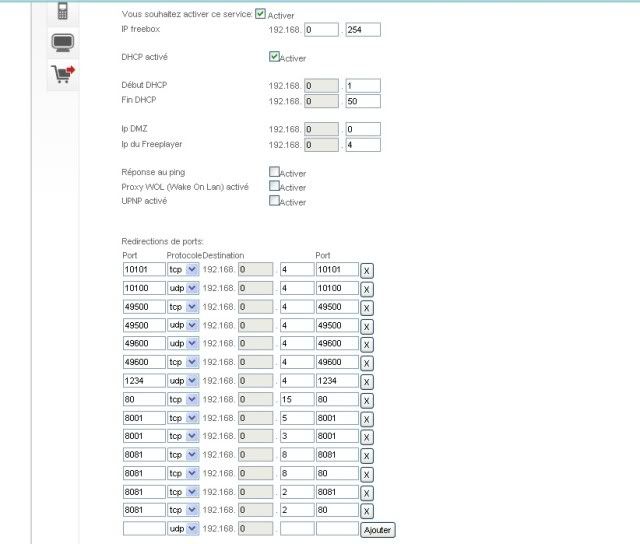Viewport: 640px width, 544px height.
Task: Click the IP freebox field showing 254
Action: pyautogui.click(x=362, y=30)
